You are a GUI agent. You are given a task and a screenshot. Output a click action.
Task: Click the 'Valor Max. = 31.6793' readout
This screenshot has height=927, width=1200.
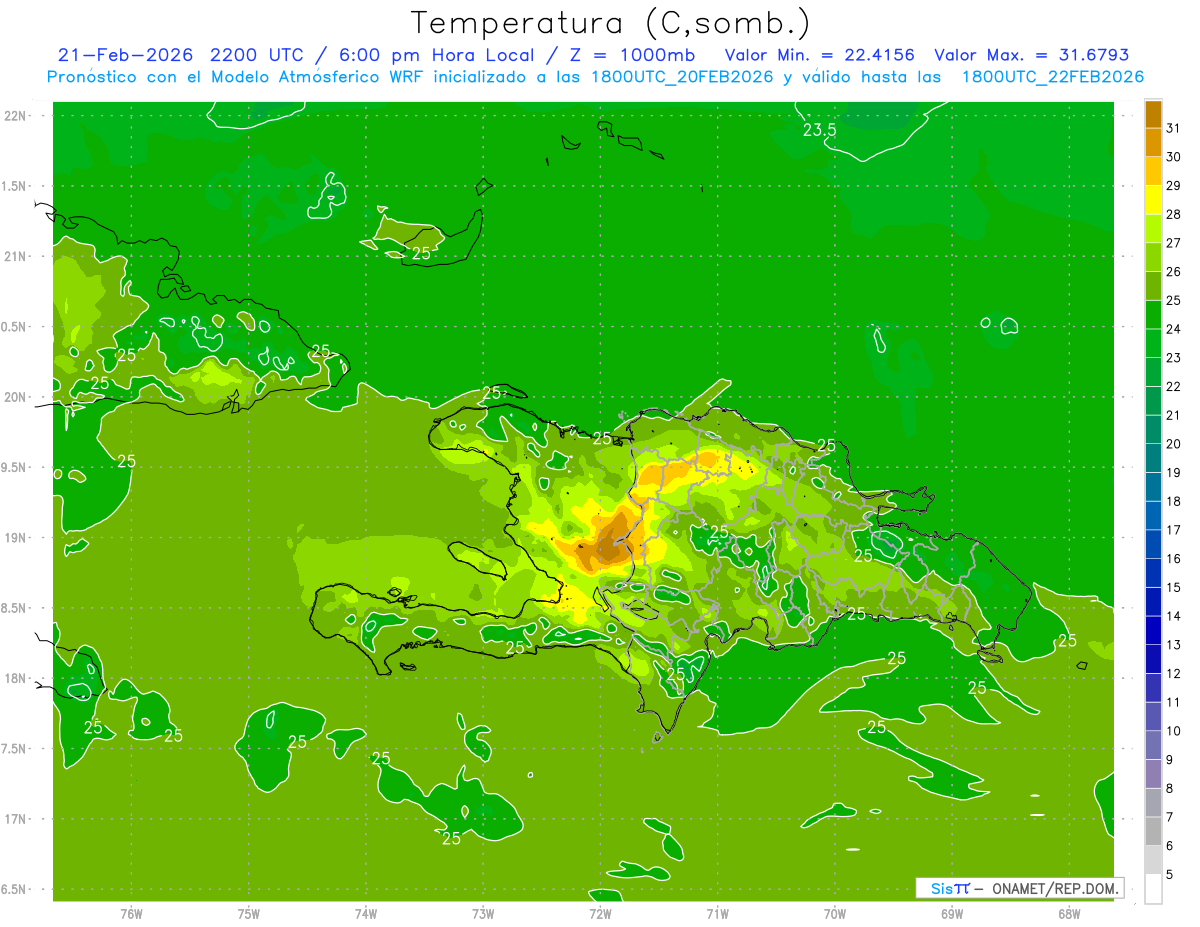click(1031, 55)
